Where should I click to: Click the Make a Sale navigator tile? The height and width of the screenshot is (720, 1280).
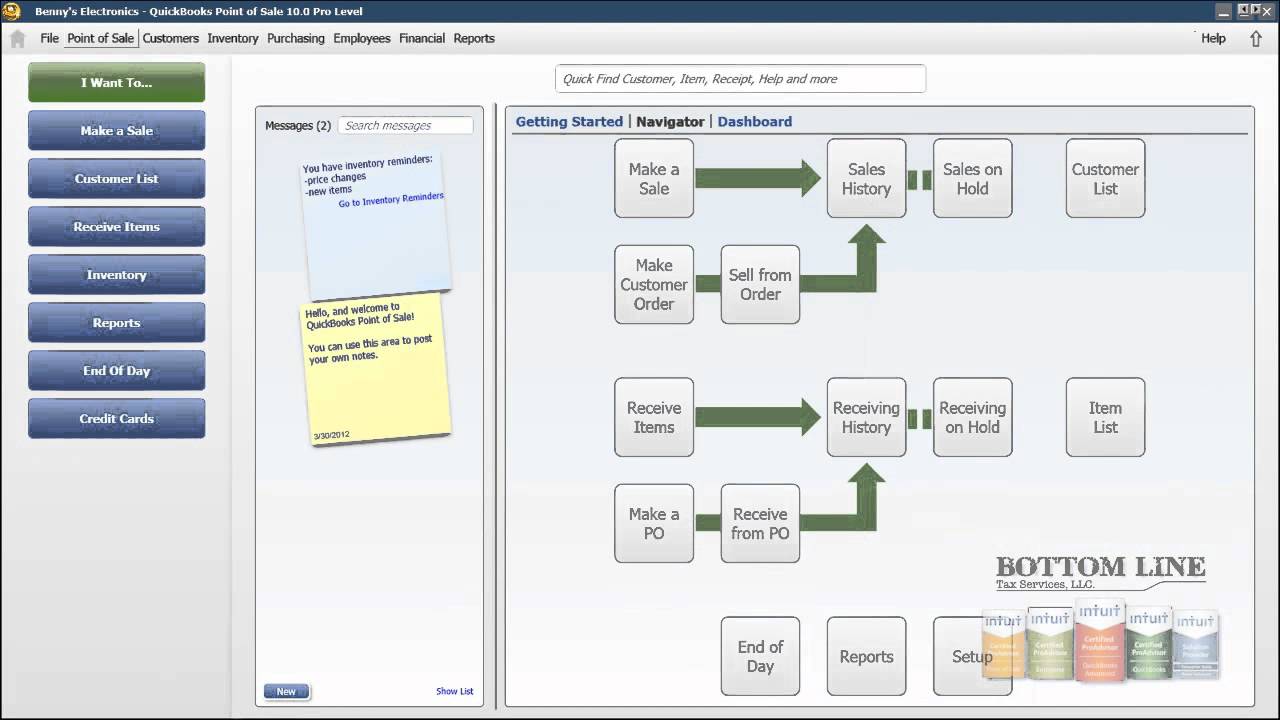(654, 178)
